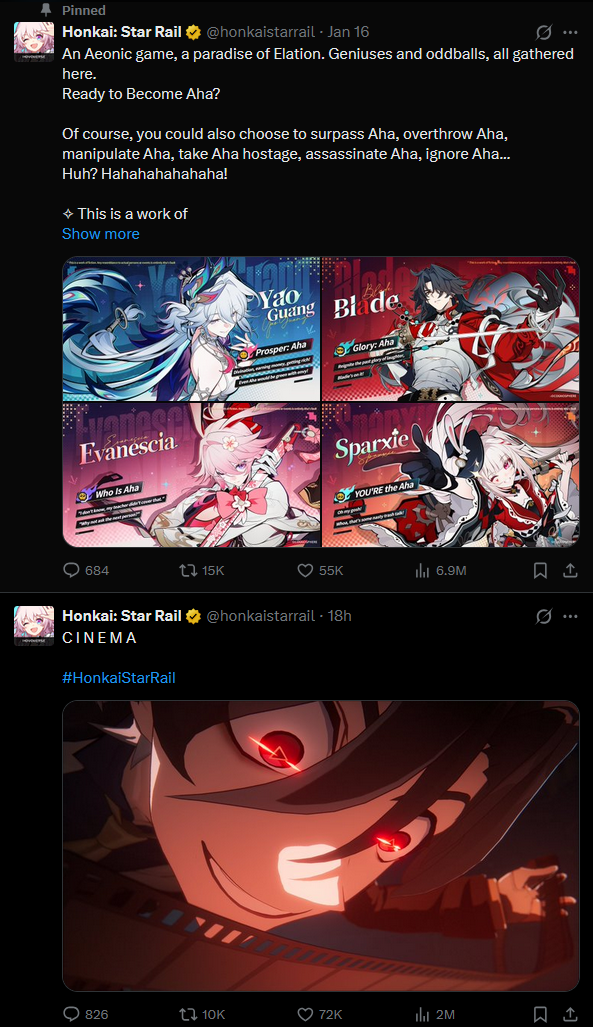Repost the pinned post with 15K reposts
The image size is (593, 1027).
[x=202, y=570]
